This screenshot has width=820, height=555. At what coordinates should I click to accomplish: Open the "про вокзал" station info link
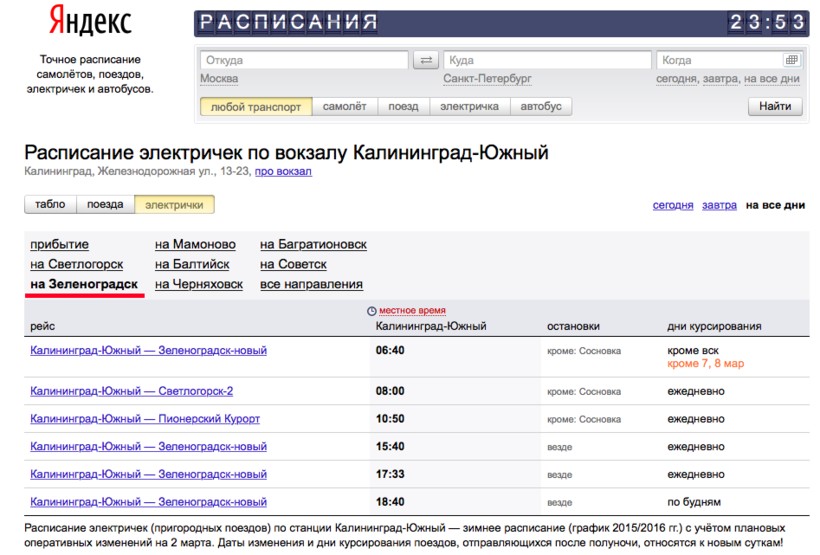pyautogui.click(x=283, y=171)
